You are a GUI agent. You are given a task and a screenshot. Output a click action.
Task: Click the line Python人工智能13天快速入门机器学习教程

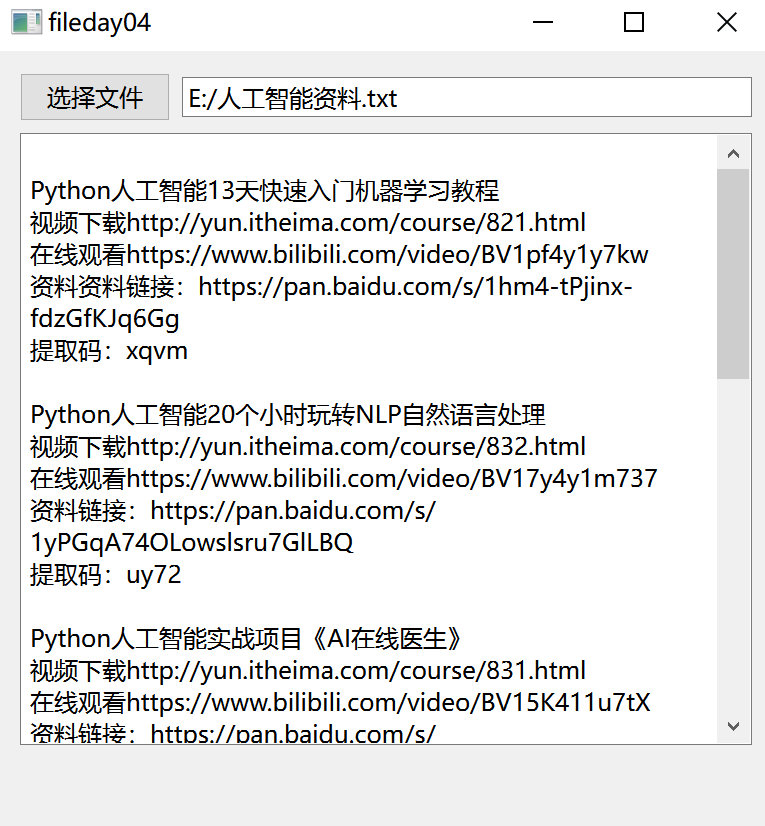tap(264, 191)
